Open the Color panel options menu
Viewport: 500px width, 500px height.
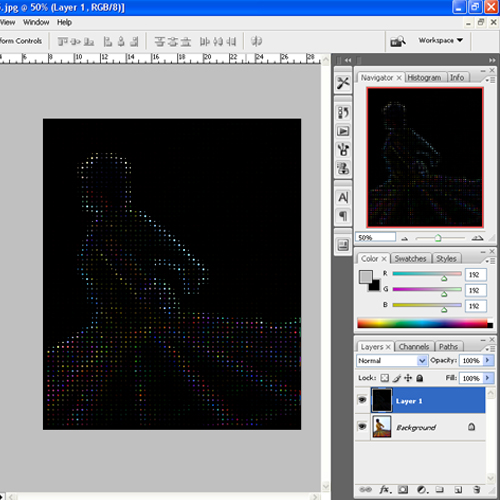point(491,261)
